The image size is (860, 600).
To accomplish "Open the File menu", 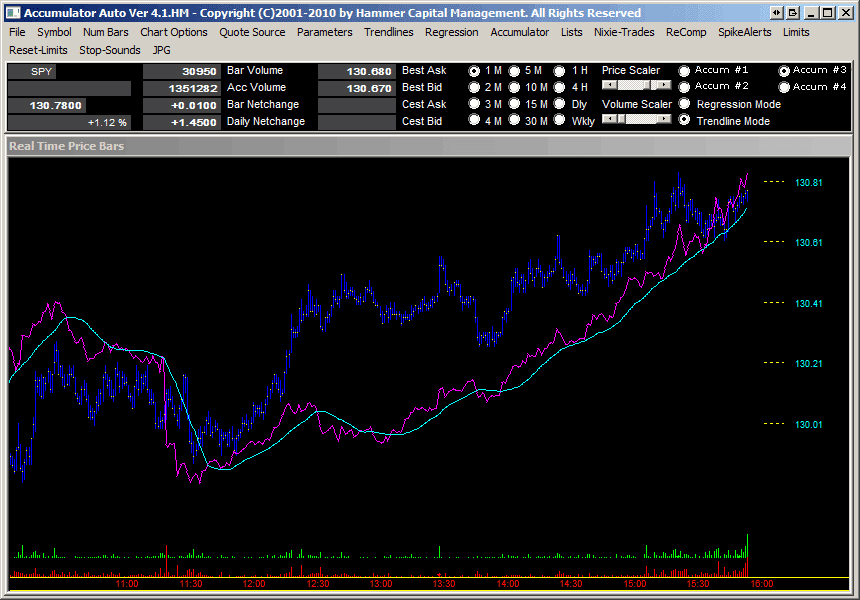I will tap(17, 32).
